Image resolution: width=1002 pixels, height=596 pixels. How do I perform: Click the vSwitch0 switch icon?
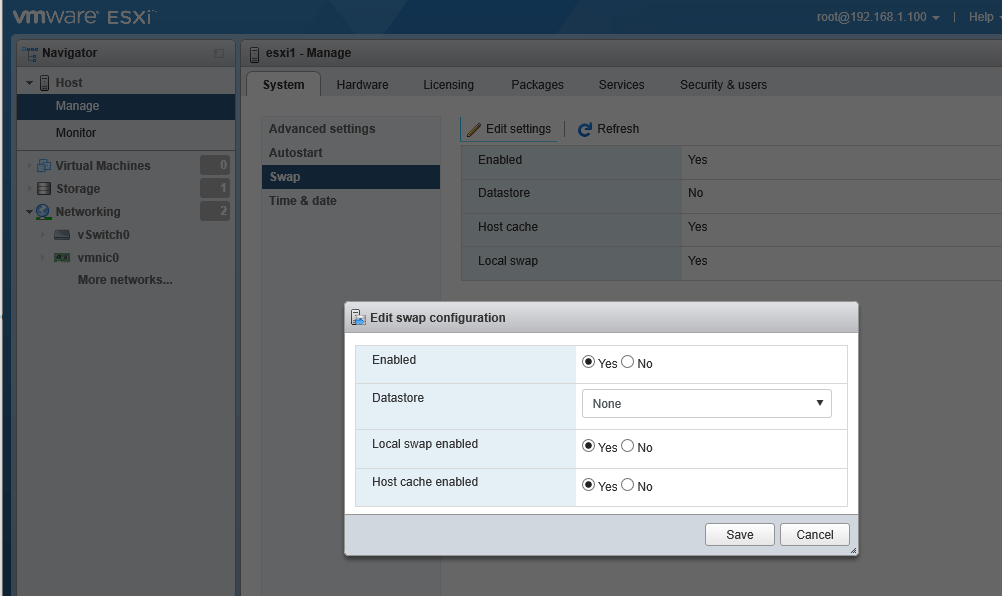click(x=62, y=235)
